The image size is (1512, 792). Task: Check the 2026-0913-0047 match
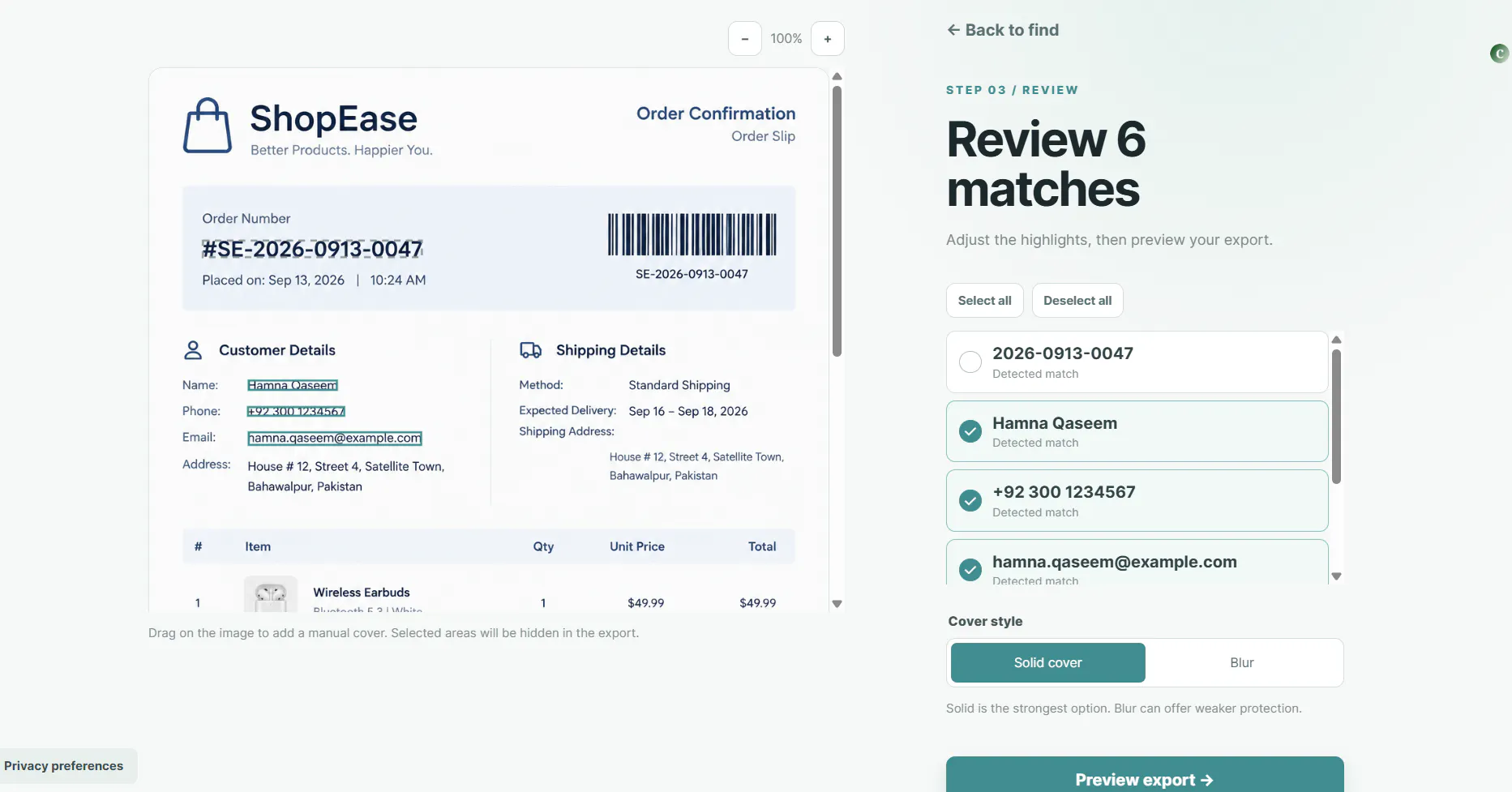click(970, 362)
